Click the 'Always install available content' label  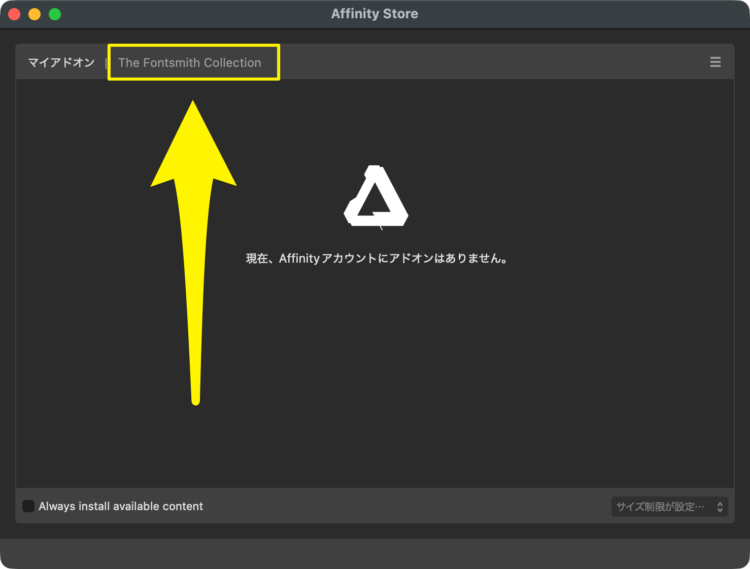[120, 506]
